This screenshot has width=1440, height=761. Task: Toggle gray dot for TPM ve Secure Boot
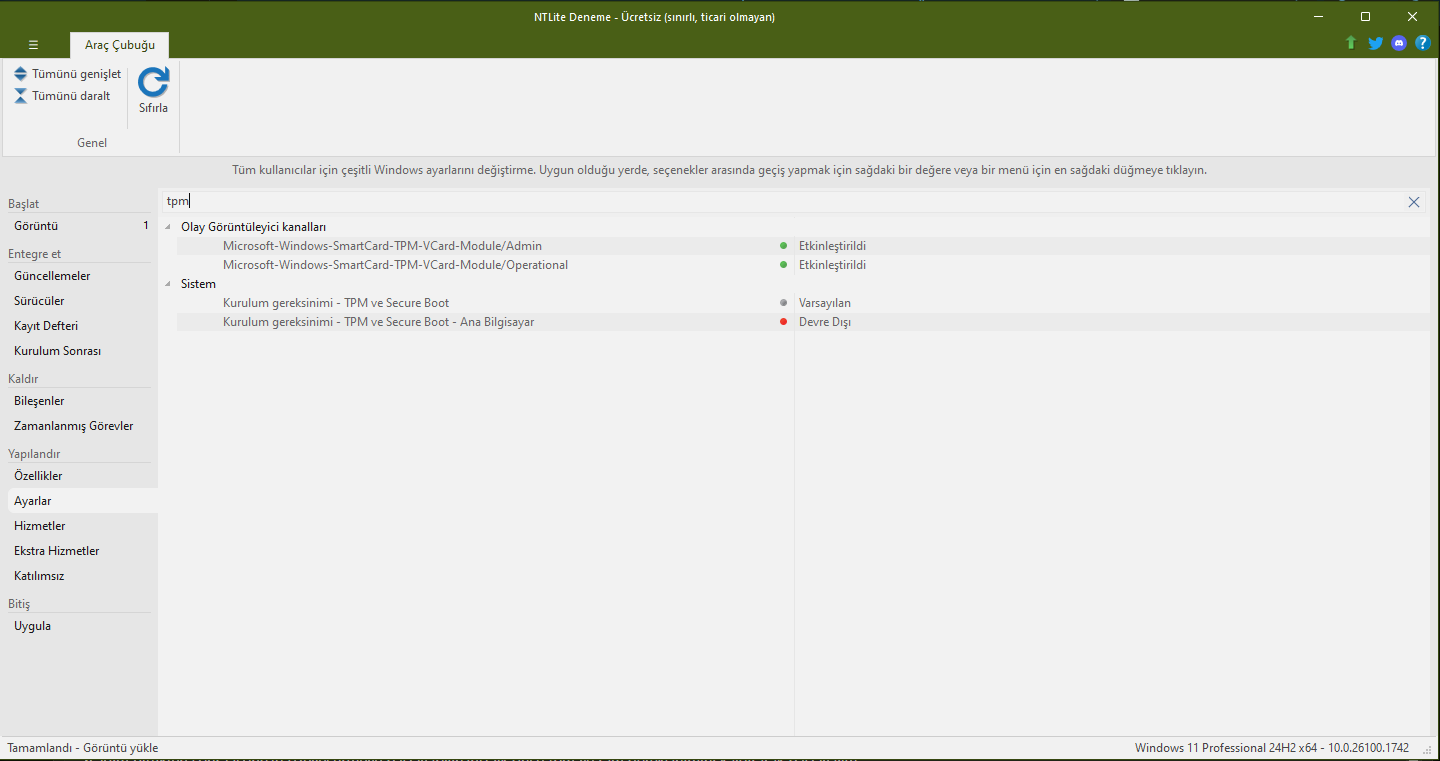click(x=783, y=303)
